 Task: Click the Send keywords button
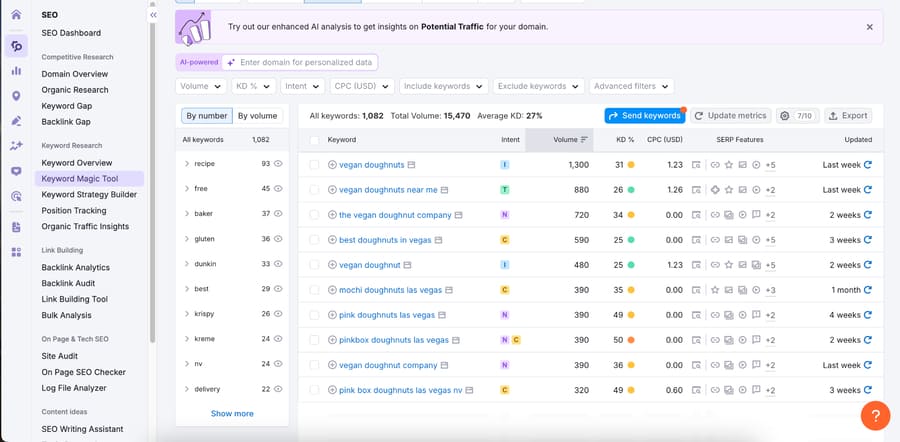click(645, 115)
